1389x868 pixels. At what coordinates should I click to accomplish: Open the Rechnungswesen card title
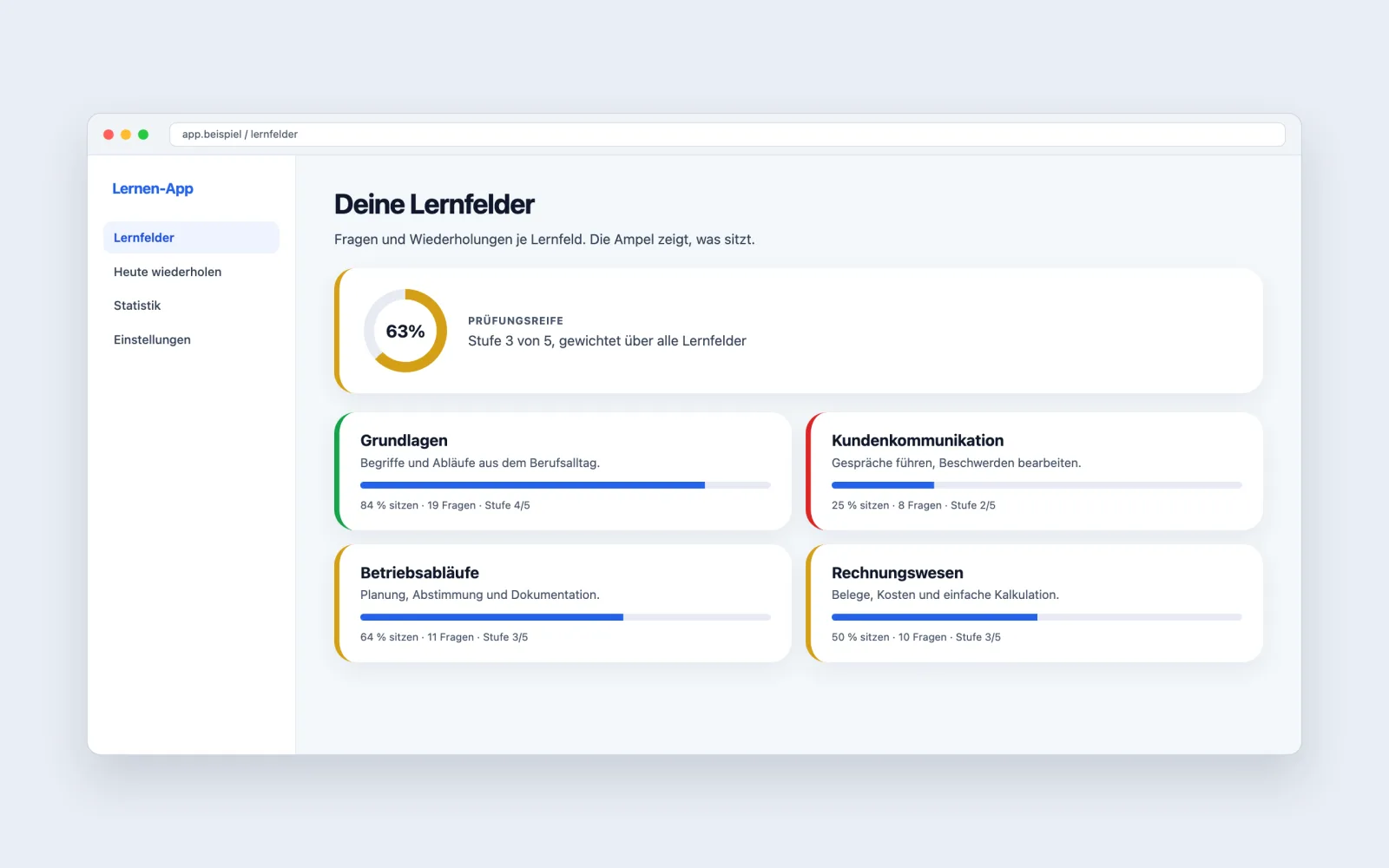[898, 573]
